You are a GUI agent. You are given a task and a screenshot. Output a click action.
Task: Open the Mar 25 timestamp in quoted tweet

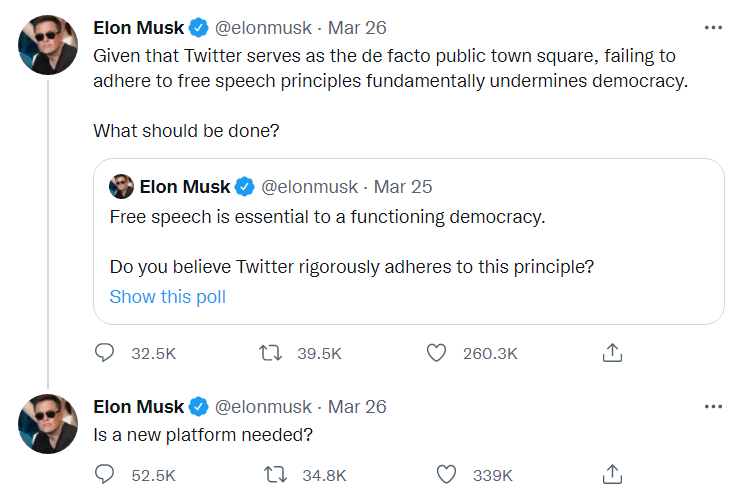coord(403,186)
